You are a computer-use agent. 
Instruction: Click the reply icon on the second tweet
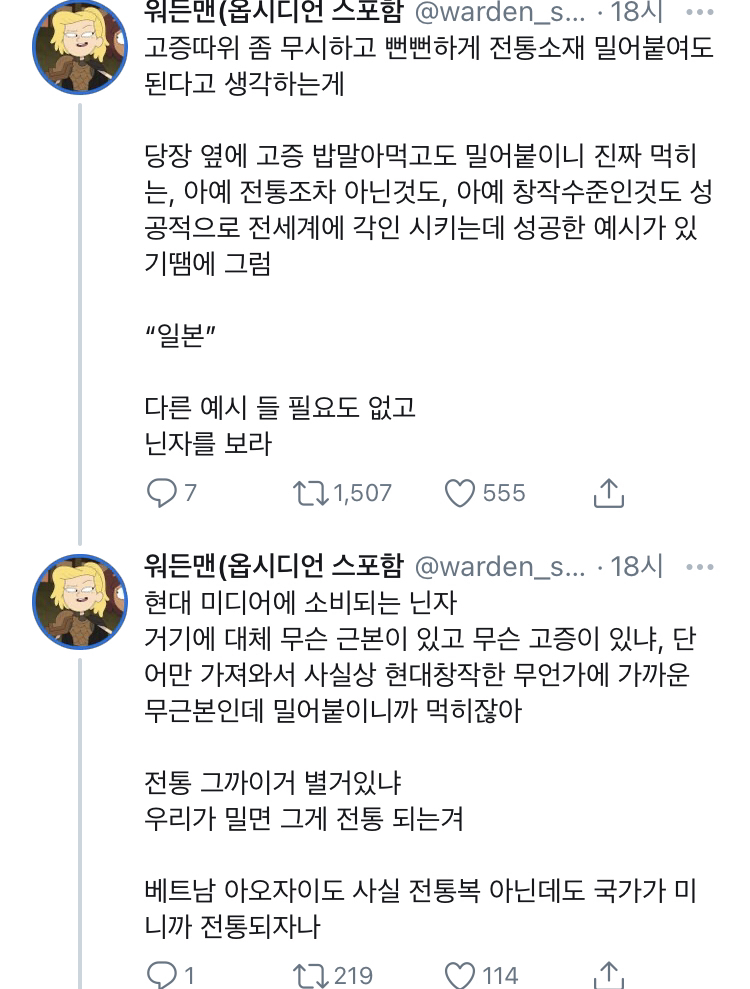[x=160, y=969]
